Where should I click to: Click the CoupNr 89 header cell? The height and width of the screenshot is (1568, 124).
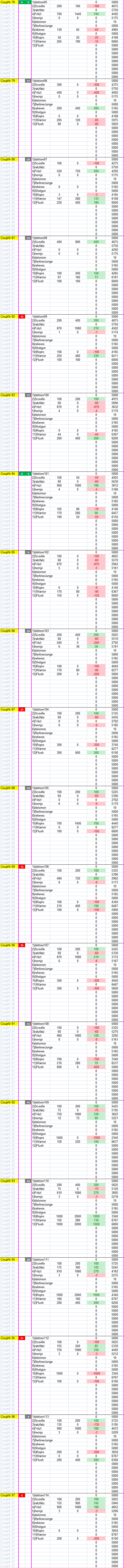coord(9,866)
